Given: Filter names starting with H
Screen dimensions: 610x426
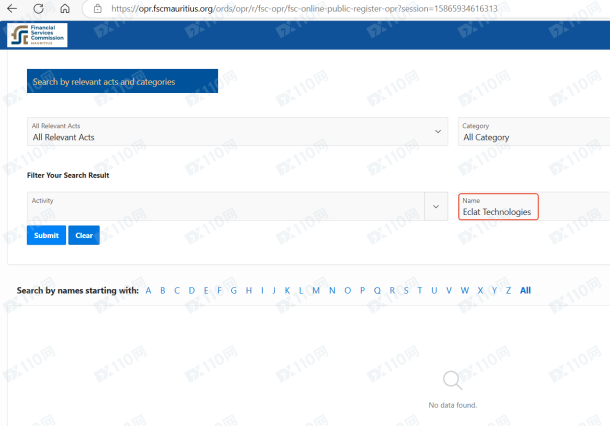Looking at the screenshot, I should pos(249,291).
